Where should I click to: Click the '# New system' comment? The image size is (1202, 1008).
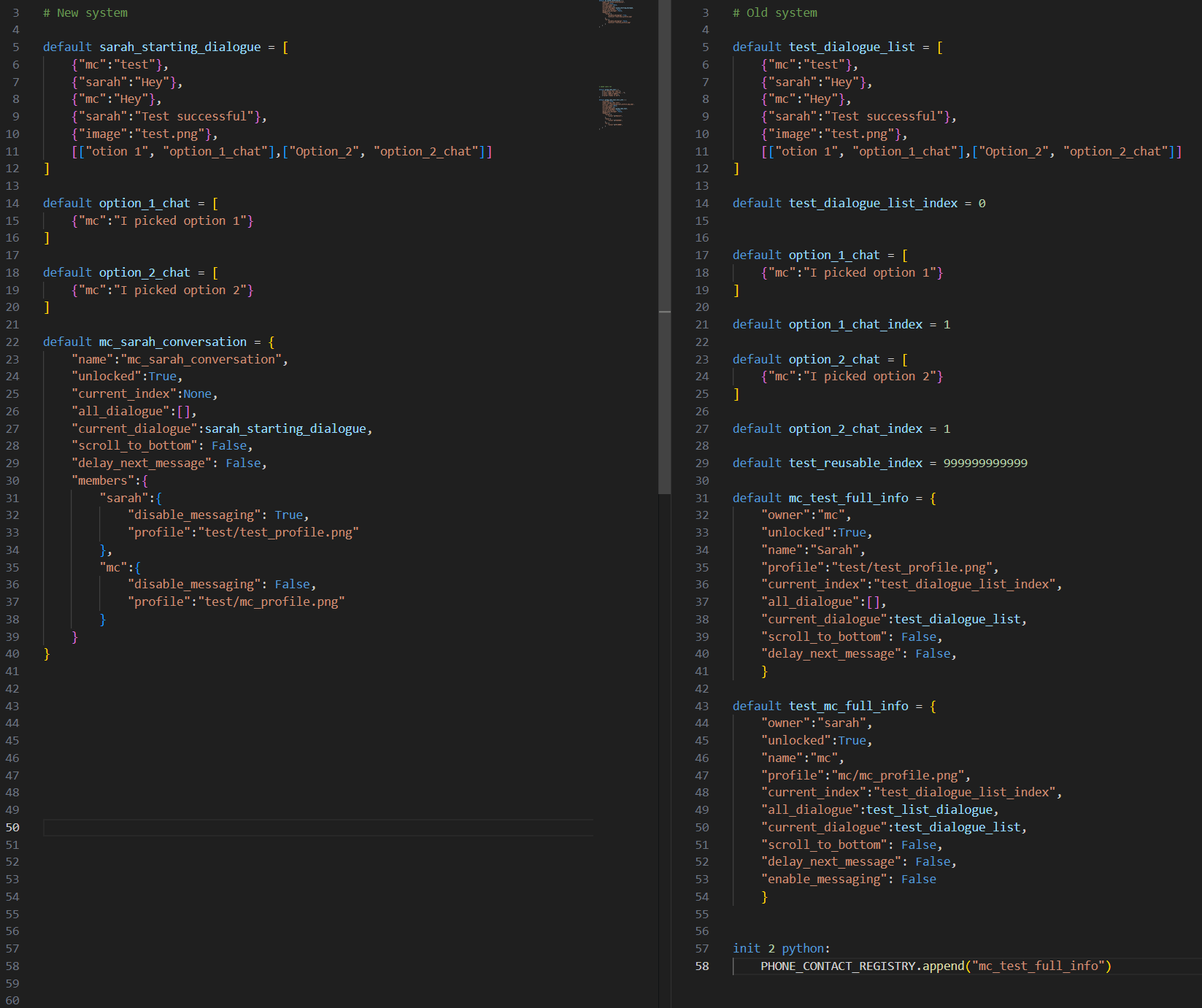85,12
